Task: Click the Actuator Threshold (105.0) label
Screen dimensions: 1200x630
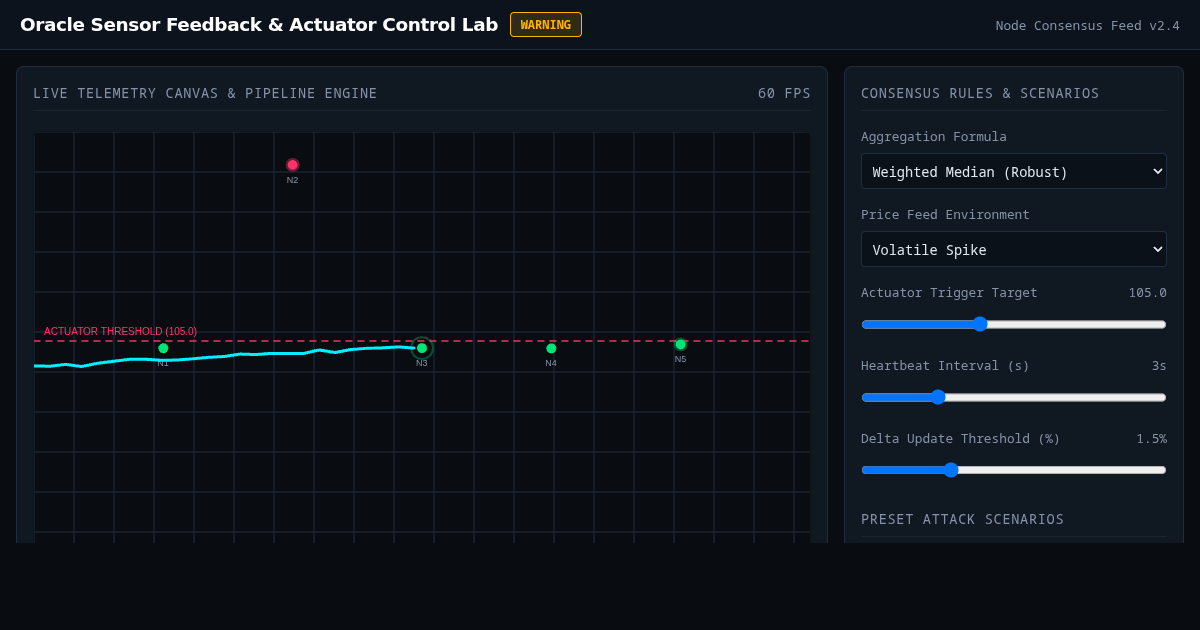Action: coord(120,331)
